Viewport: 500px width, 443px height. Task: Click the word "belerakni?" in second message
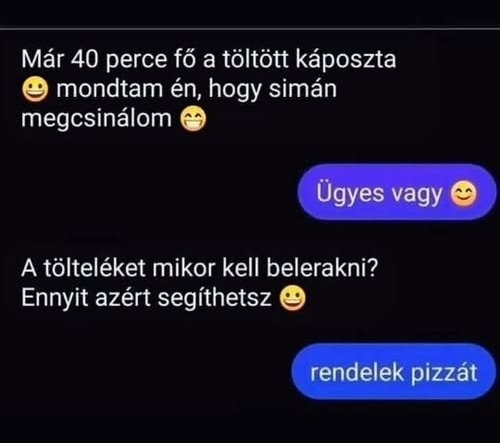(x=322, y=268)
